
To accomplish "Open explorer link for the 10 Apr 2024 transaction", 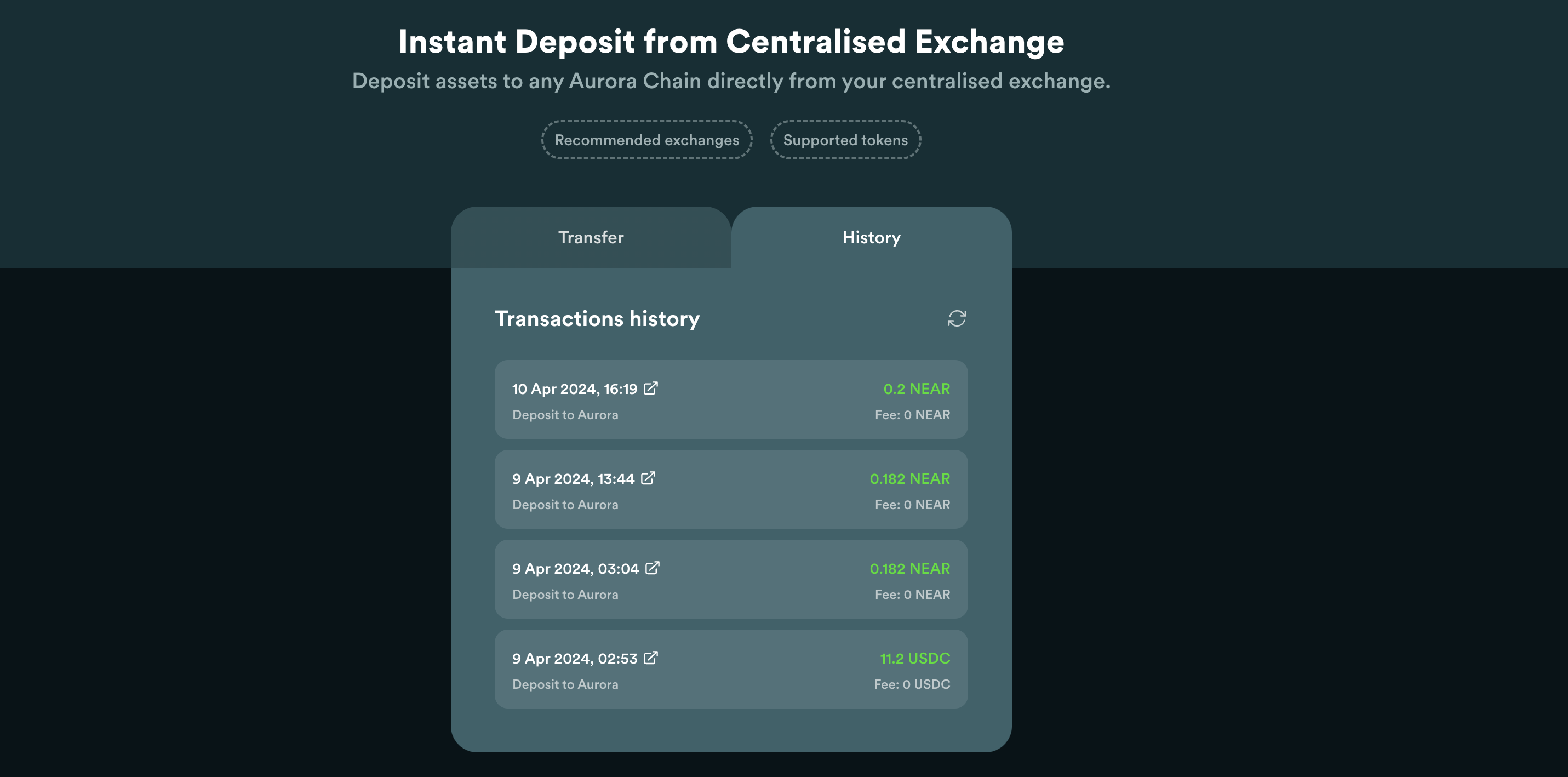I will tap(652, 388).
